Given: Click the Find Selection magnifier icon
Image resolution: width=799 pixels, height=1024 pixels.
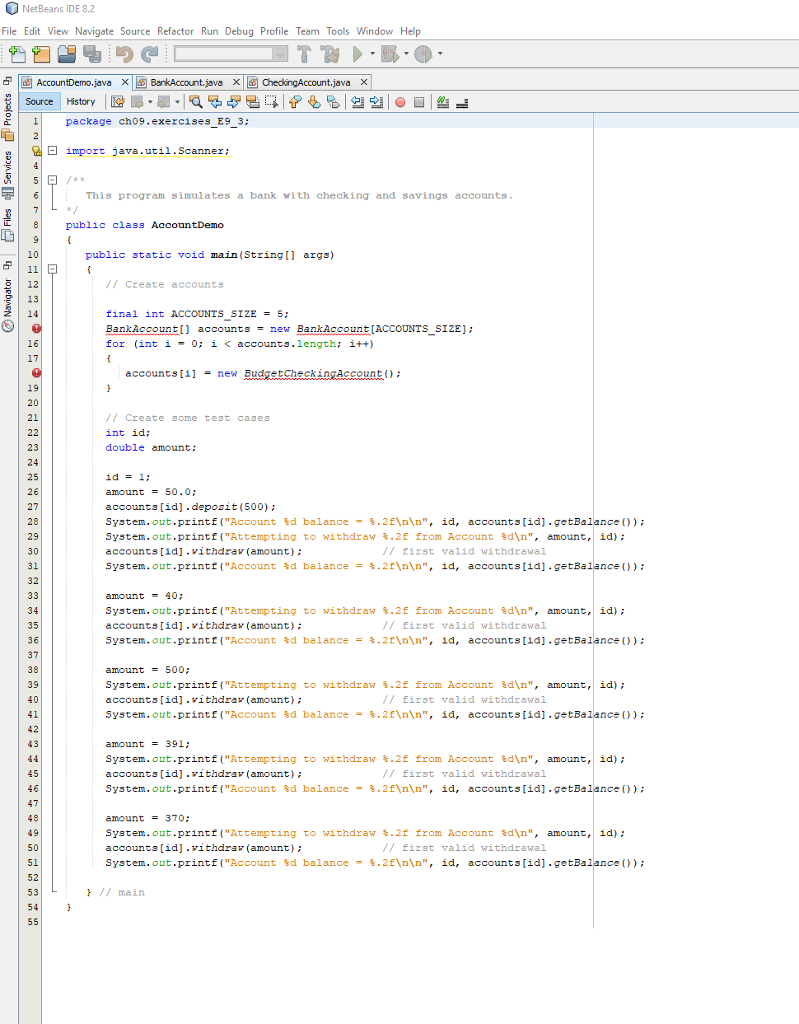Looking at the screenshot, I should (x=195, y=102).
